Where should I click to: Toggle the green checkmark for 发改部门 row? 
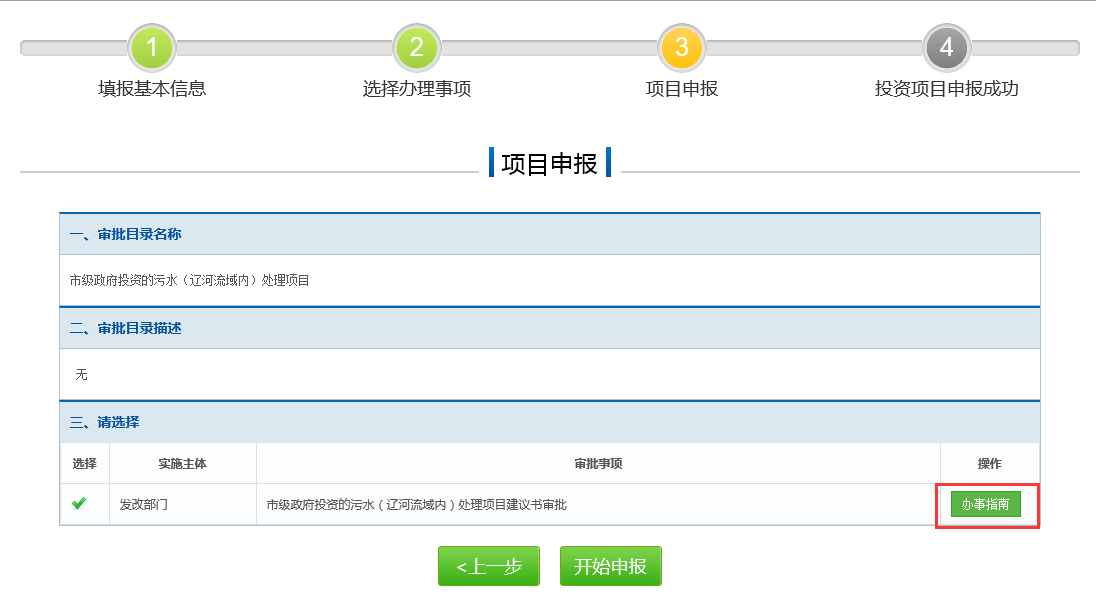[79, 504]
